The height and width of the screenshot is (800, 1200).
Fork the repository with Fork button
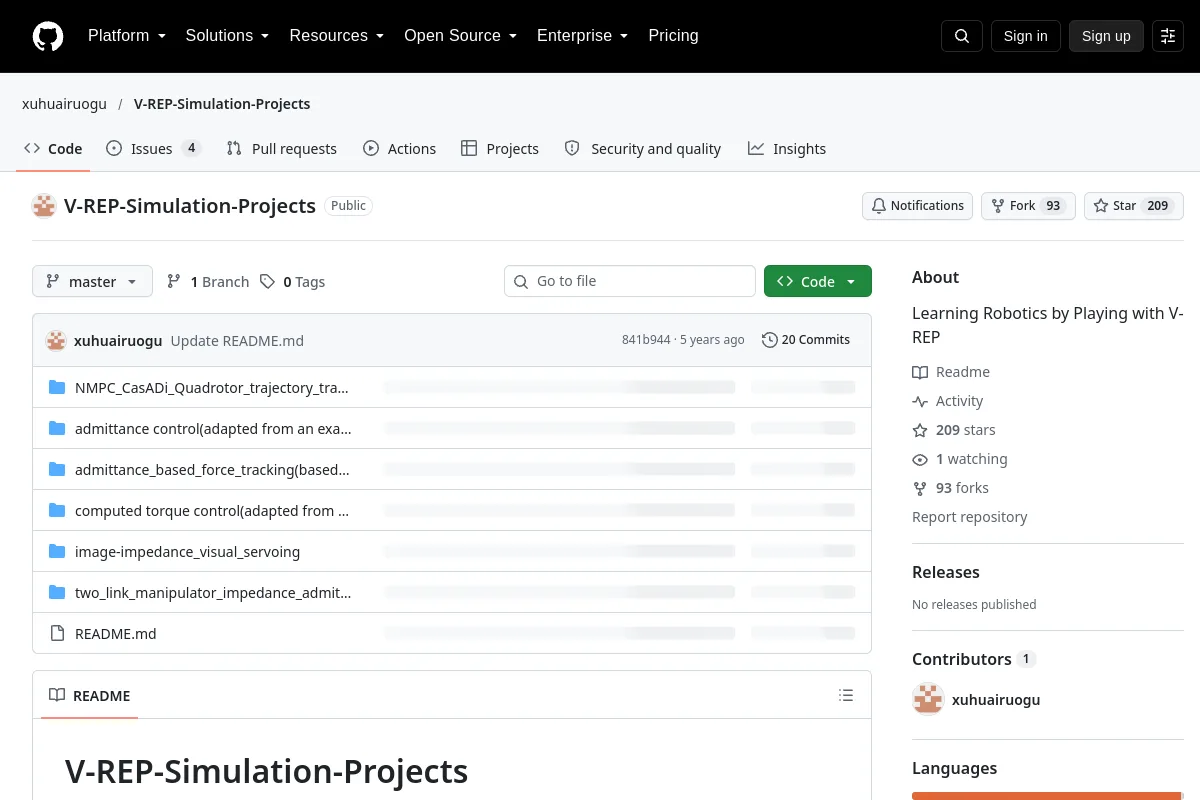[x=1027, y=206]
